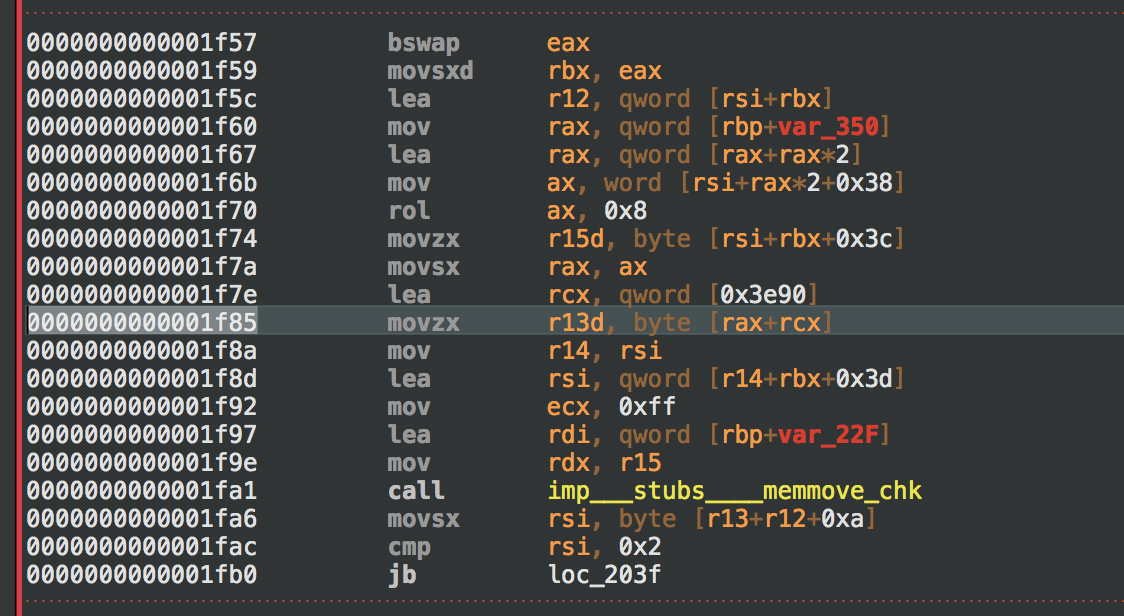The height and width of the screenshot is (616, 1124).
Task: Select address 0000000000001fa6
Action: pos(142,518)
